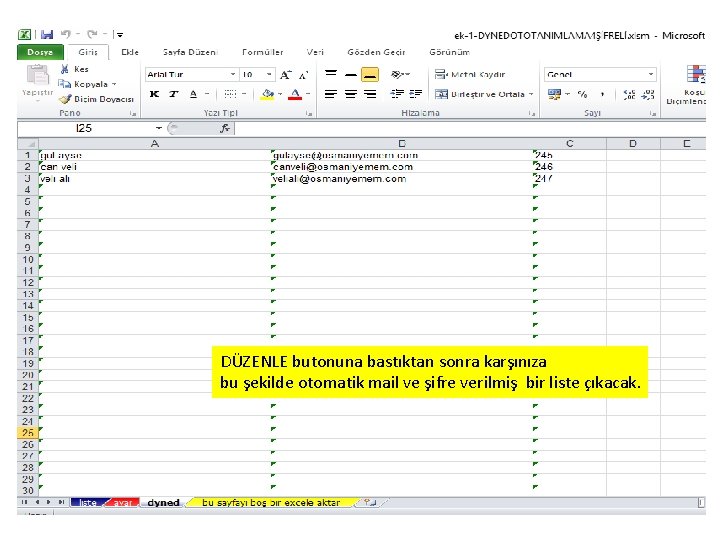
Task: Open the Hizalama dialog launcher
Action: click(x=532, y=113)
